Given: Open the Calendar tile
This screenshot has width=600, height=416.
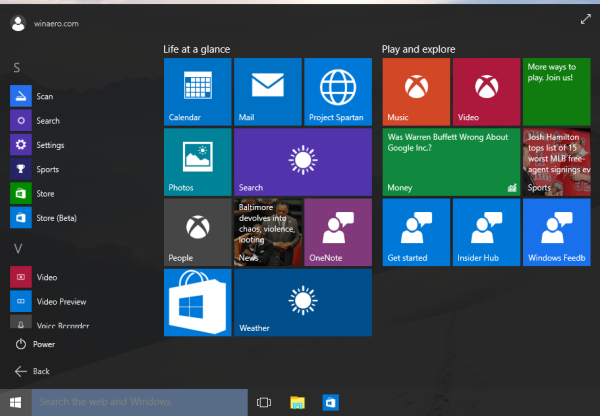Looking at the screenshot, I should (198, 92).
